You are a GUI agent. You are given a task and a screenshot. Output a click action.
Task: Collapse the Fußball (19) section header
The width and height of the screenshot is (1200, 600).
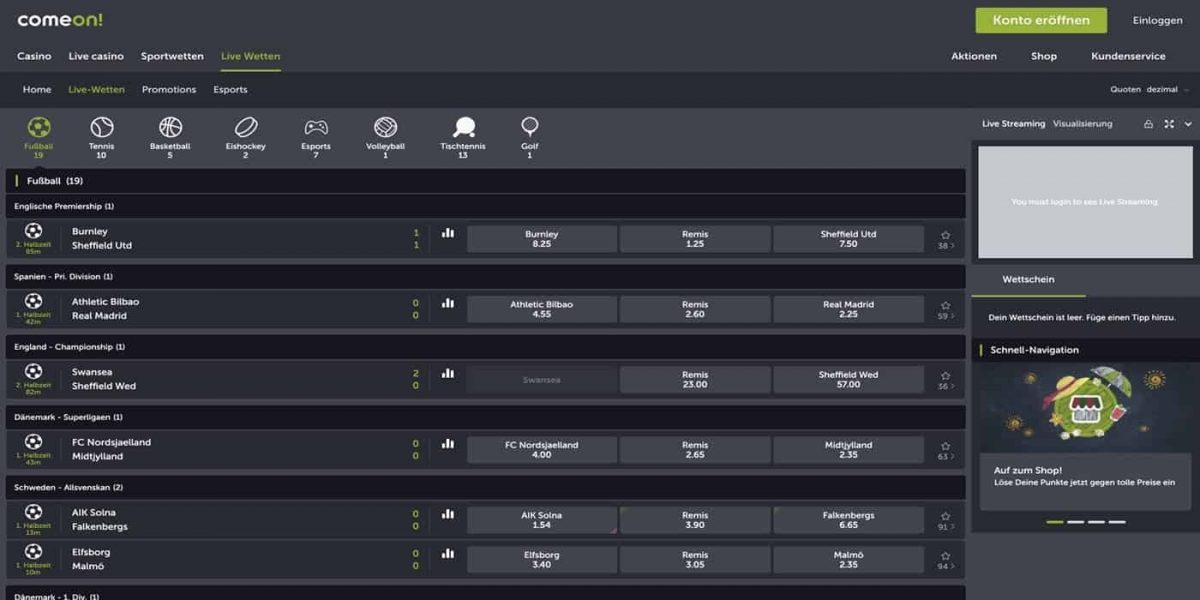click(x=486, y=181)
